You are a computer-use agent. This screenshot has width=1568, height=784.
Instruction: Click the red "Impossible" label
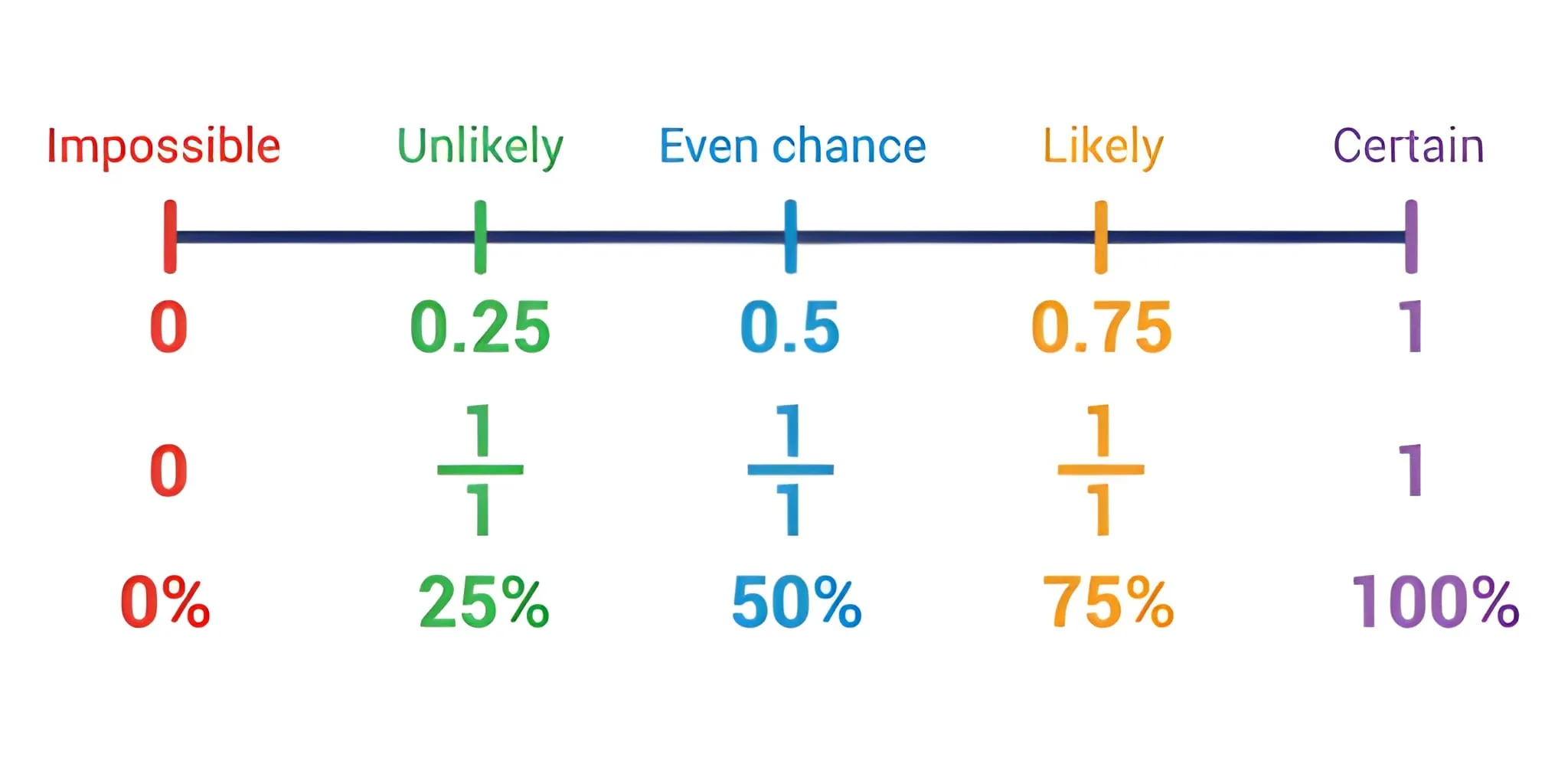[x=163, y=145]
